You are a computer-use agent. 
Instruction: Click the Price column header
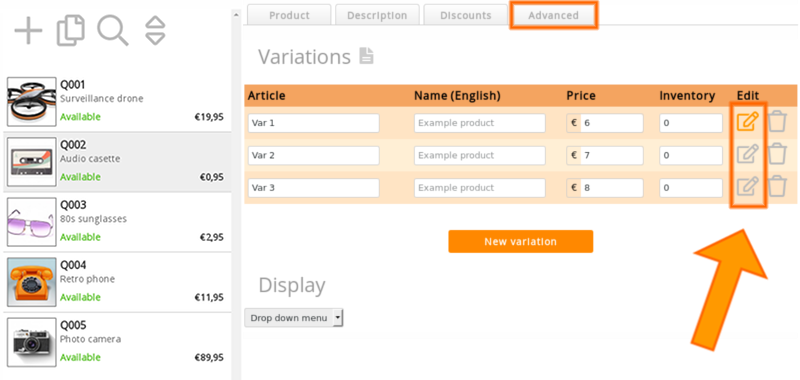tap(581, 96)
